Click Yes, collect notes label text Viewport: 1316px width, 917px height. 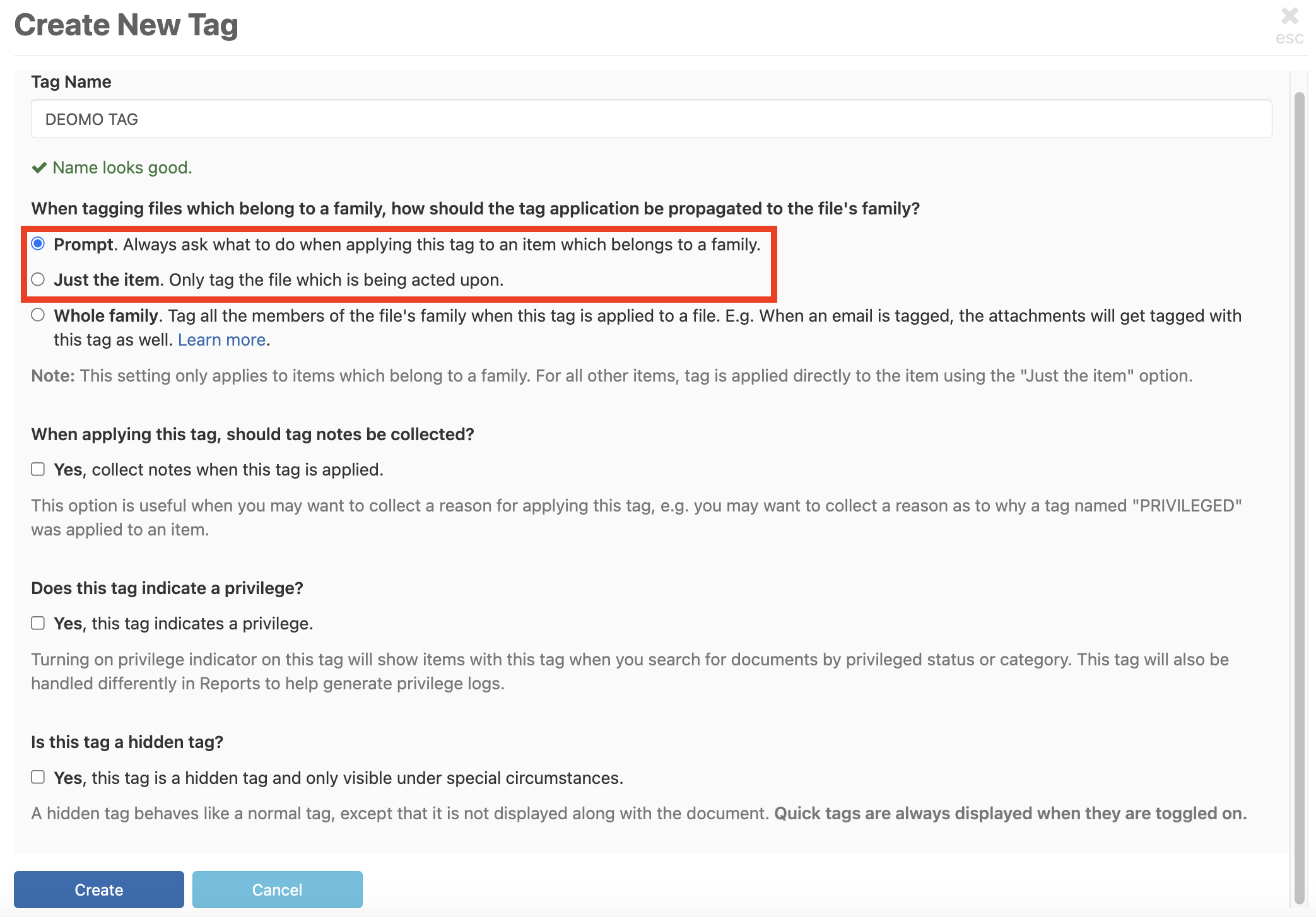[x=218, y=470]
